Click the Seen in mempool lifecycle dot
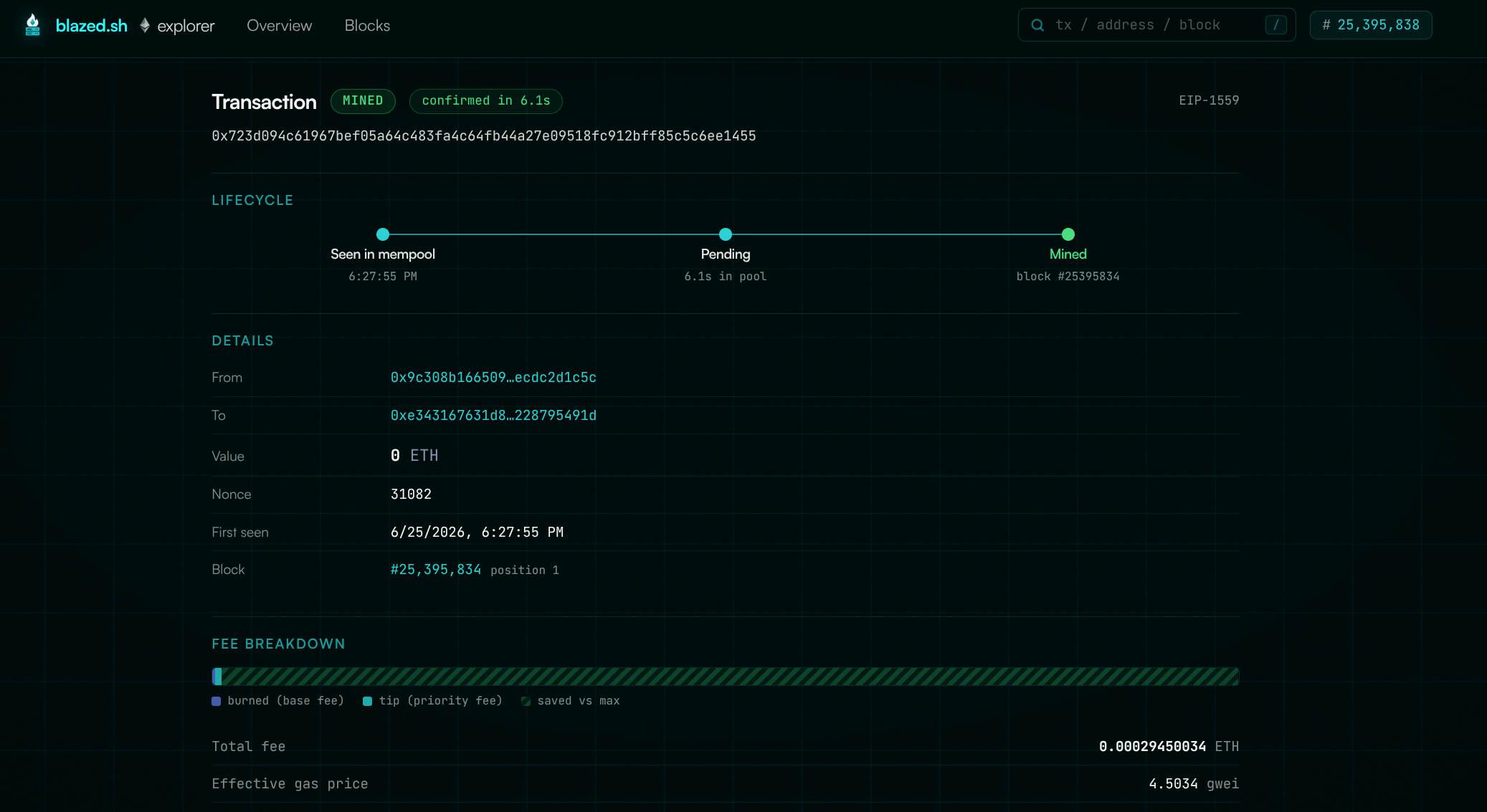Viewport: 1487px width, 812px height. tap(383, 234)
